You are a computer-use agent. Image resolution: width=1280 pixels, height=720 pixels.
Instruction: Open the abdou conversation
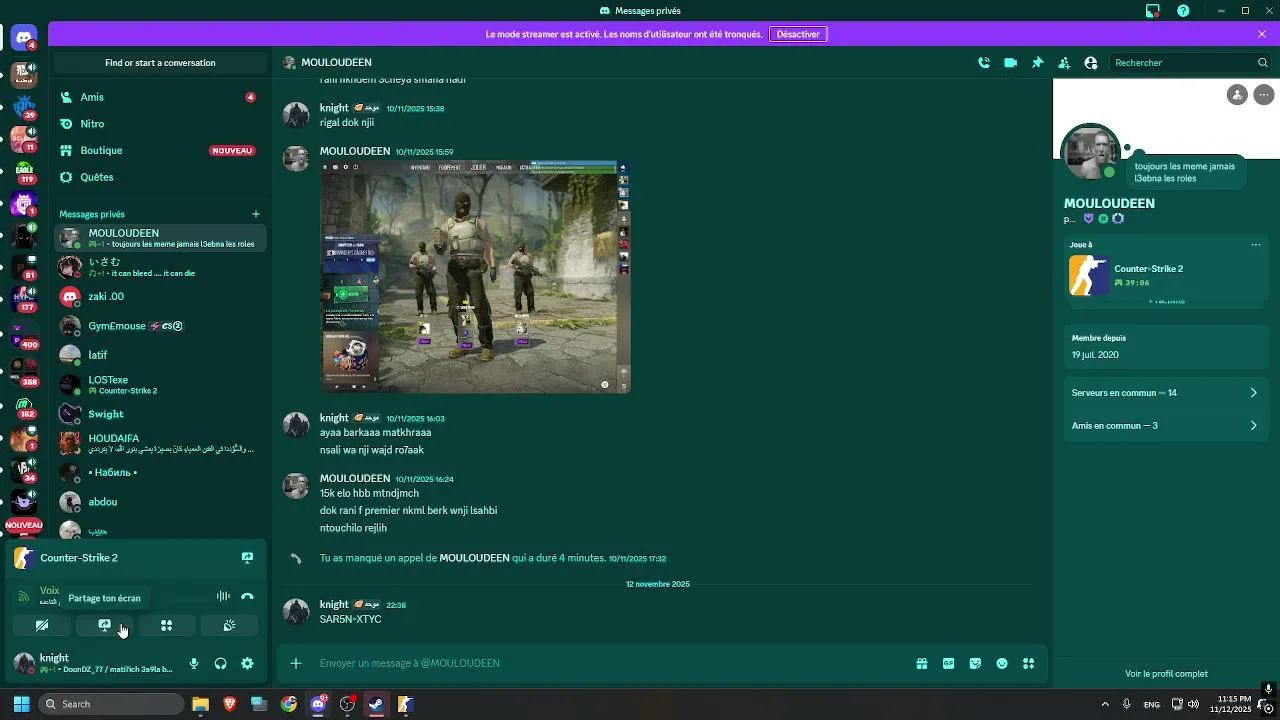(x=160, y=502)
